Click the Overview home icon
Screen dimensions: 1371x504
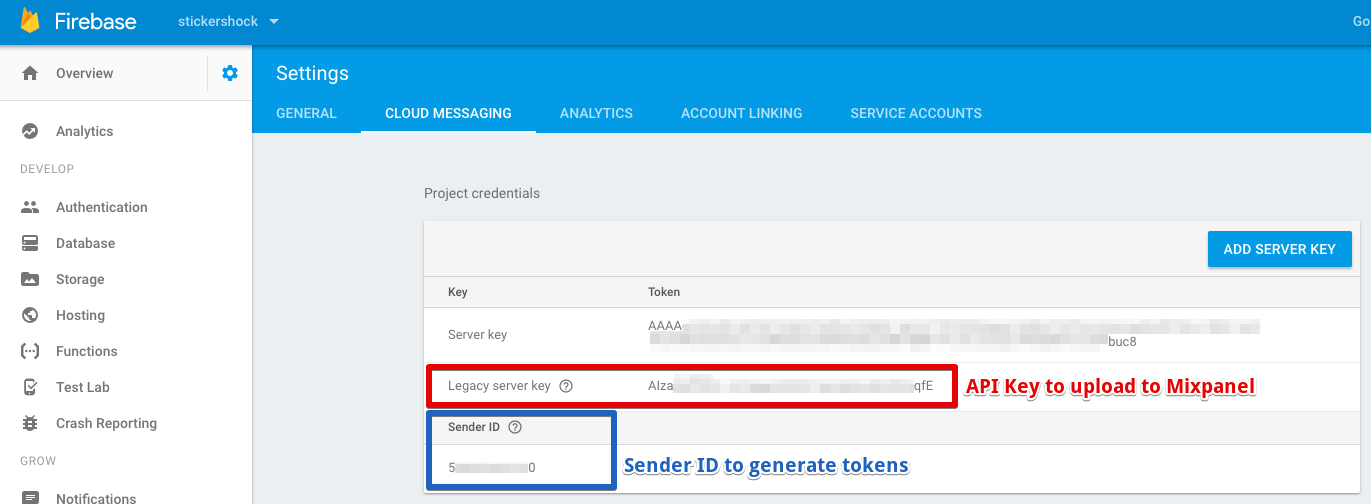(30, 73)
